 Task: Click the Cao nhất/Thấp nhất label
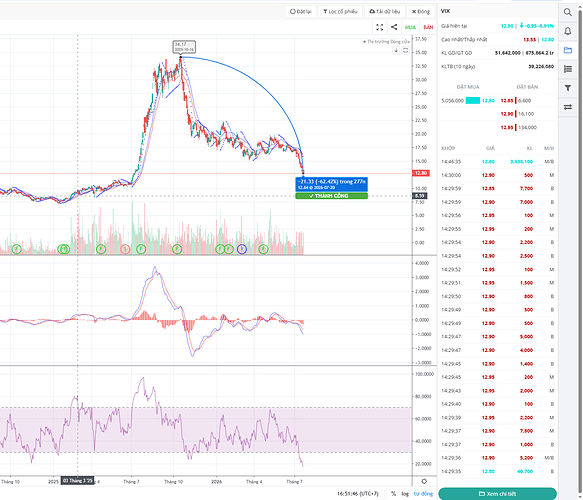[464, 39]
